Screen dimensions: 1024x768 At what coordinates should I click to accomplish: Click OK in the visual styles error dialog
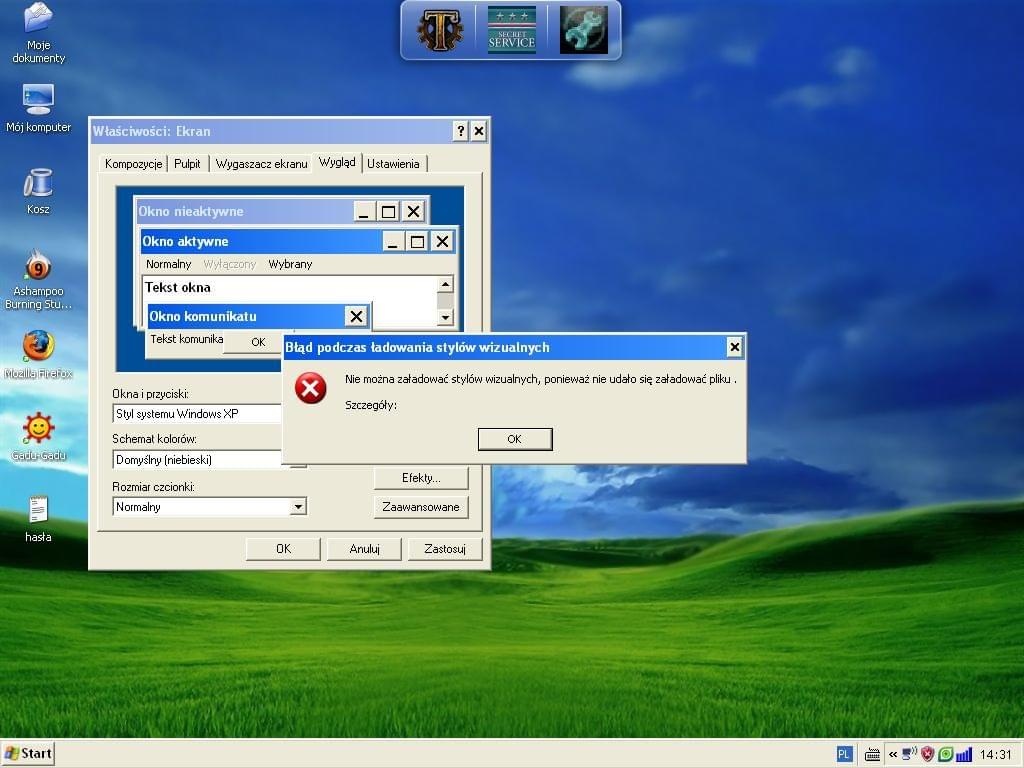coord(515,439)
